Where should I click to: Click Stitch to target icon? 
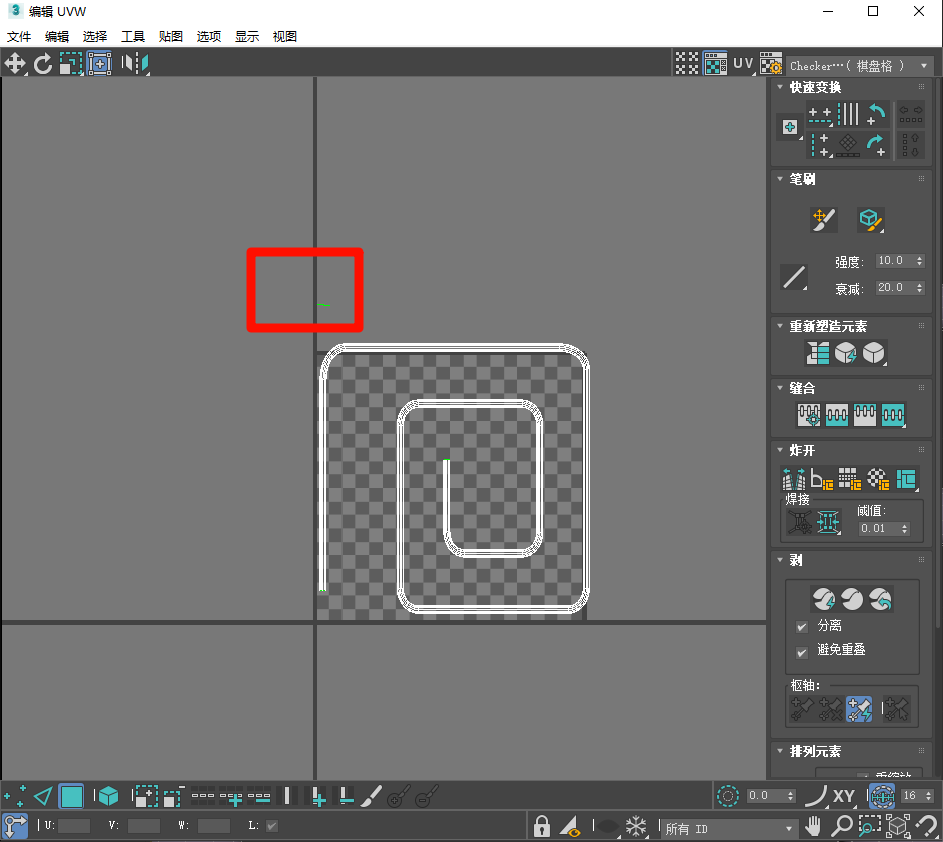(x=809, y=414)
